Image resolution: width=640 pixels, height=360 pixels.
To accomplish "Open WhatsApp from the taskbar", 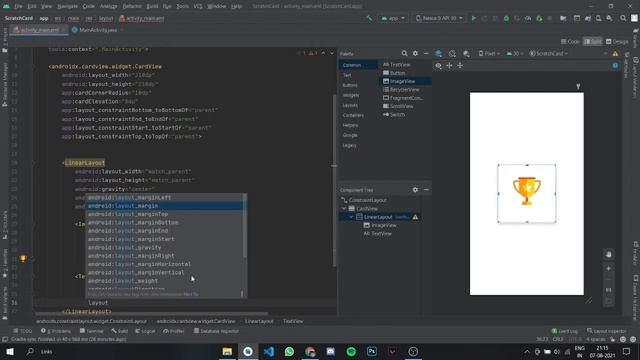I will coord(289,351).
